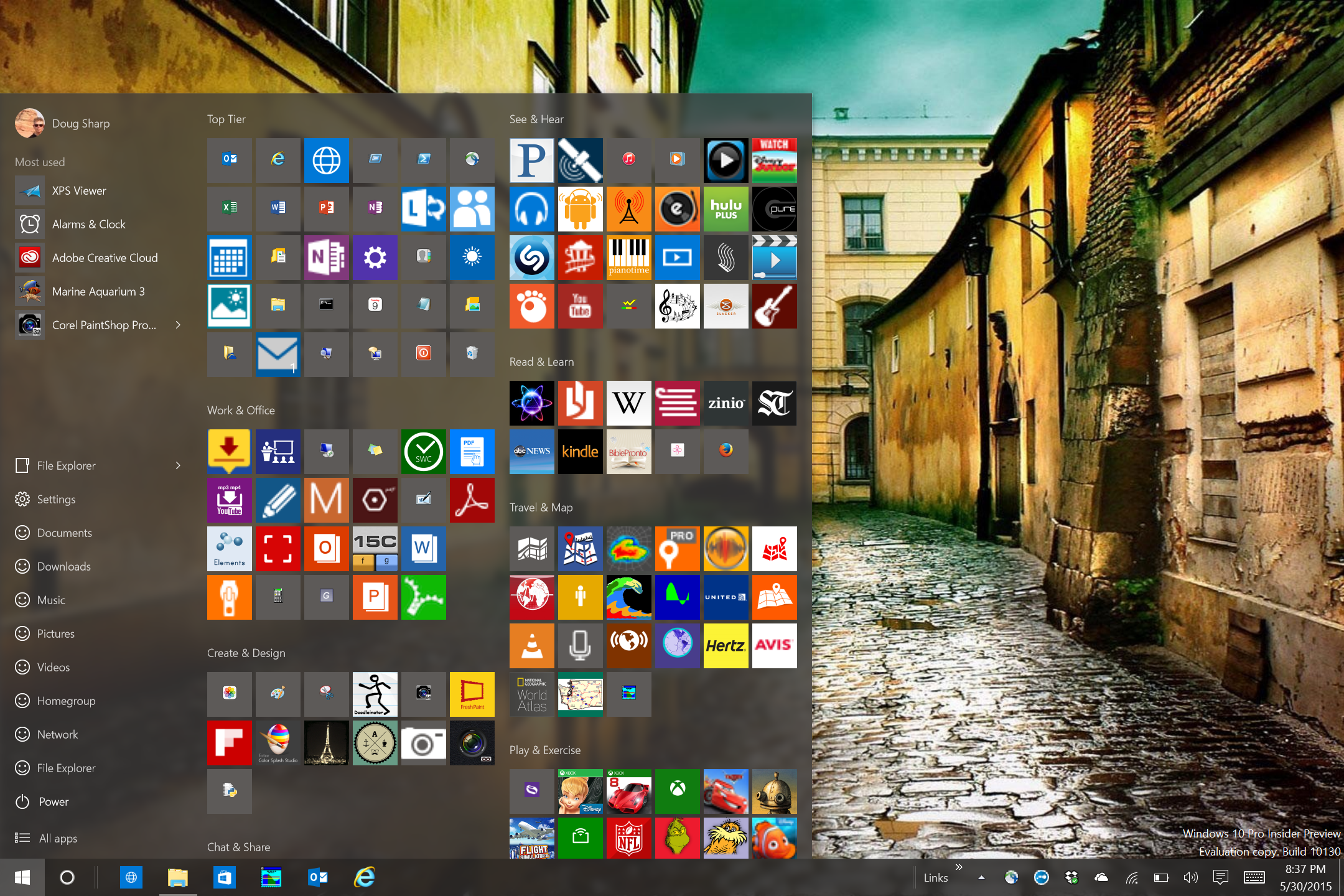The width and height of the screenshot is (1344, 896).
Task: Expand File Explorer jump list arrow
Action: tap(178, 465)
